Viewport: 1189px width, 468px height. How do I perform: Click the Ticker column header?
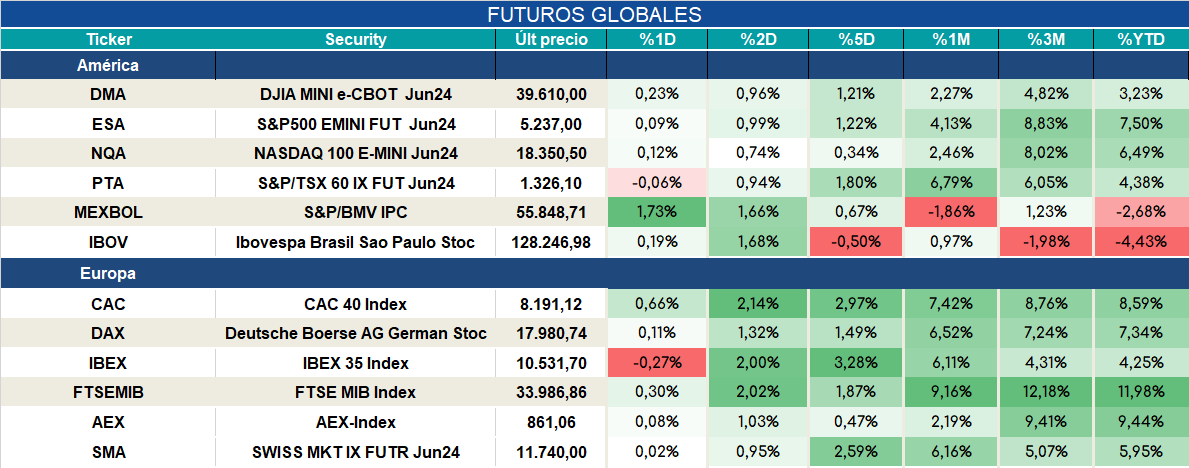coord(108,39)
